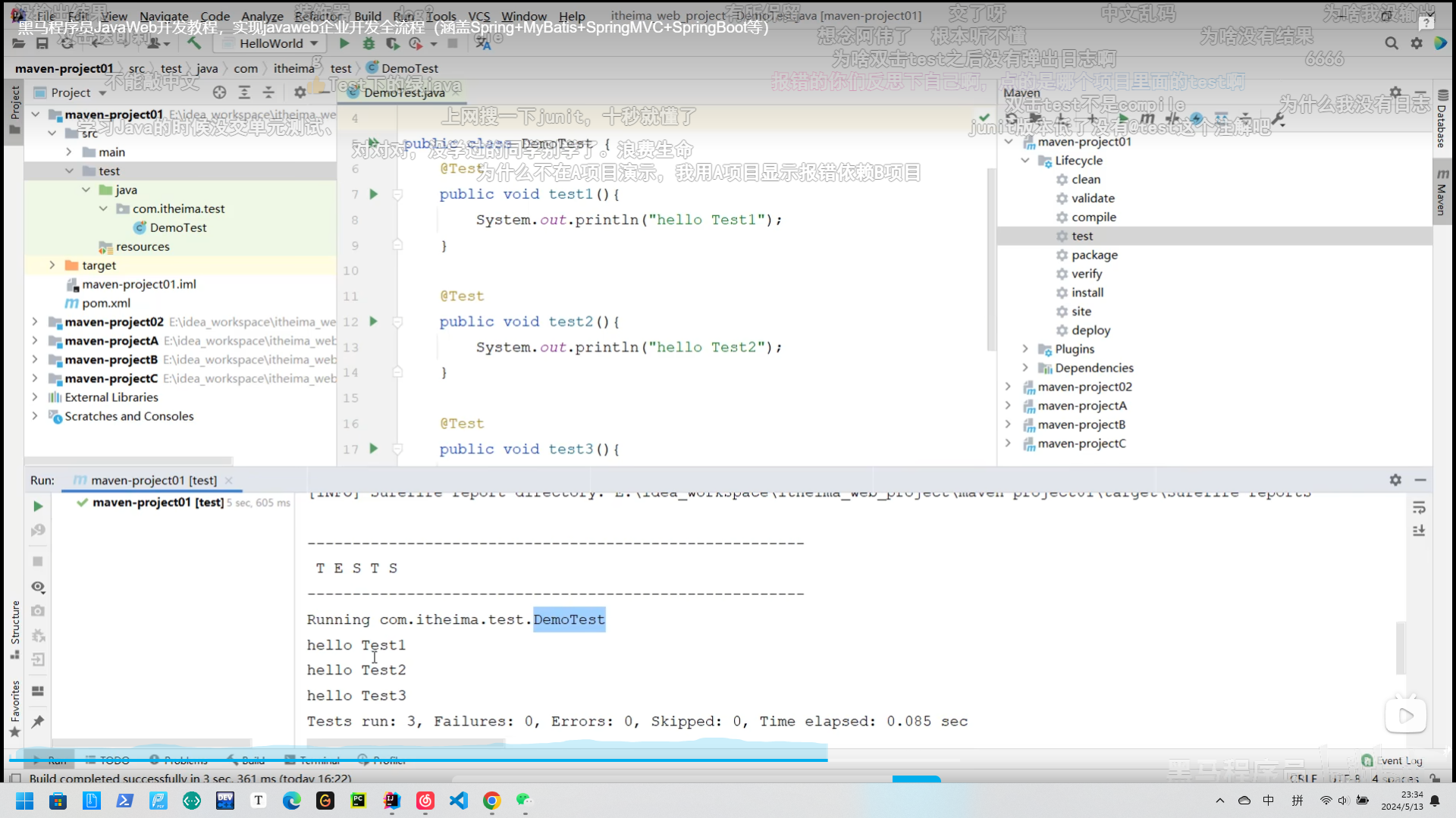Open pom.xml in the Project tree

(x=106, y=302)
